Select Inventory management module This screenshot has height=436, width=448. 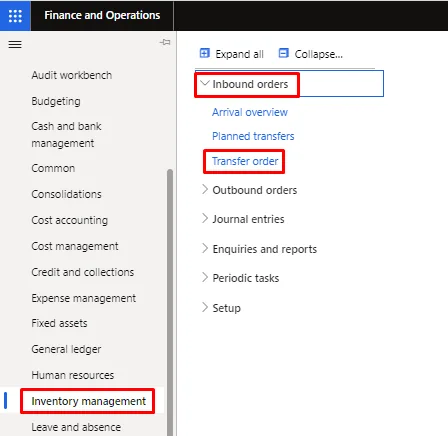point(88,401)
